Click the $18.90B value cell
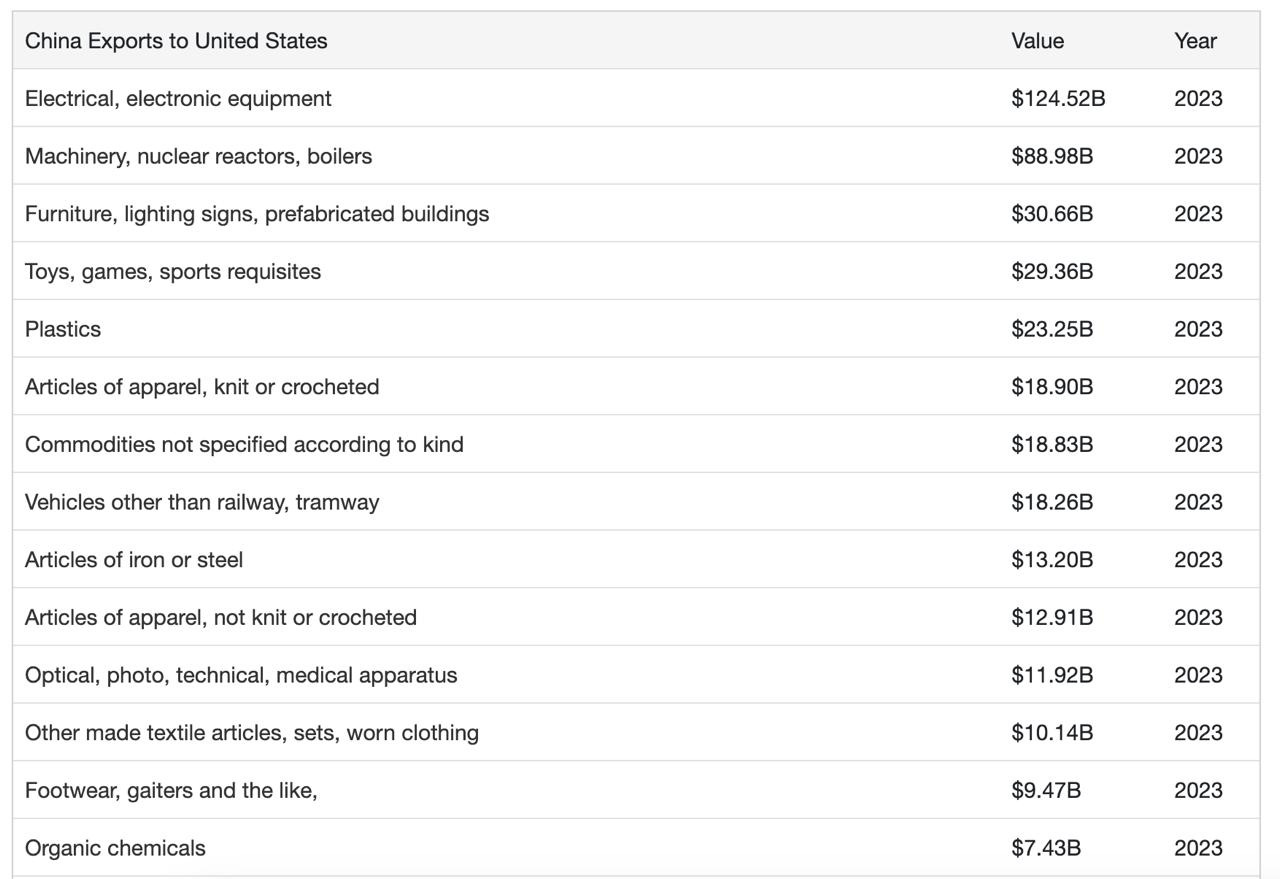 pyautogui.click(x=1052, y=387)
